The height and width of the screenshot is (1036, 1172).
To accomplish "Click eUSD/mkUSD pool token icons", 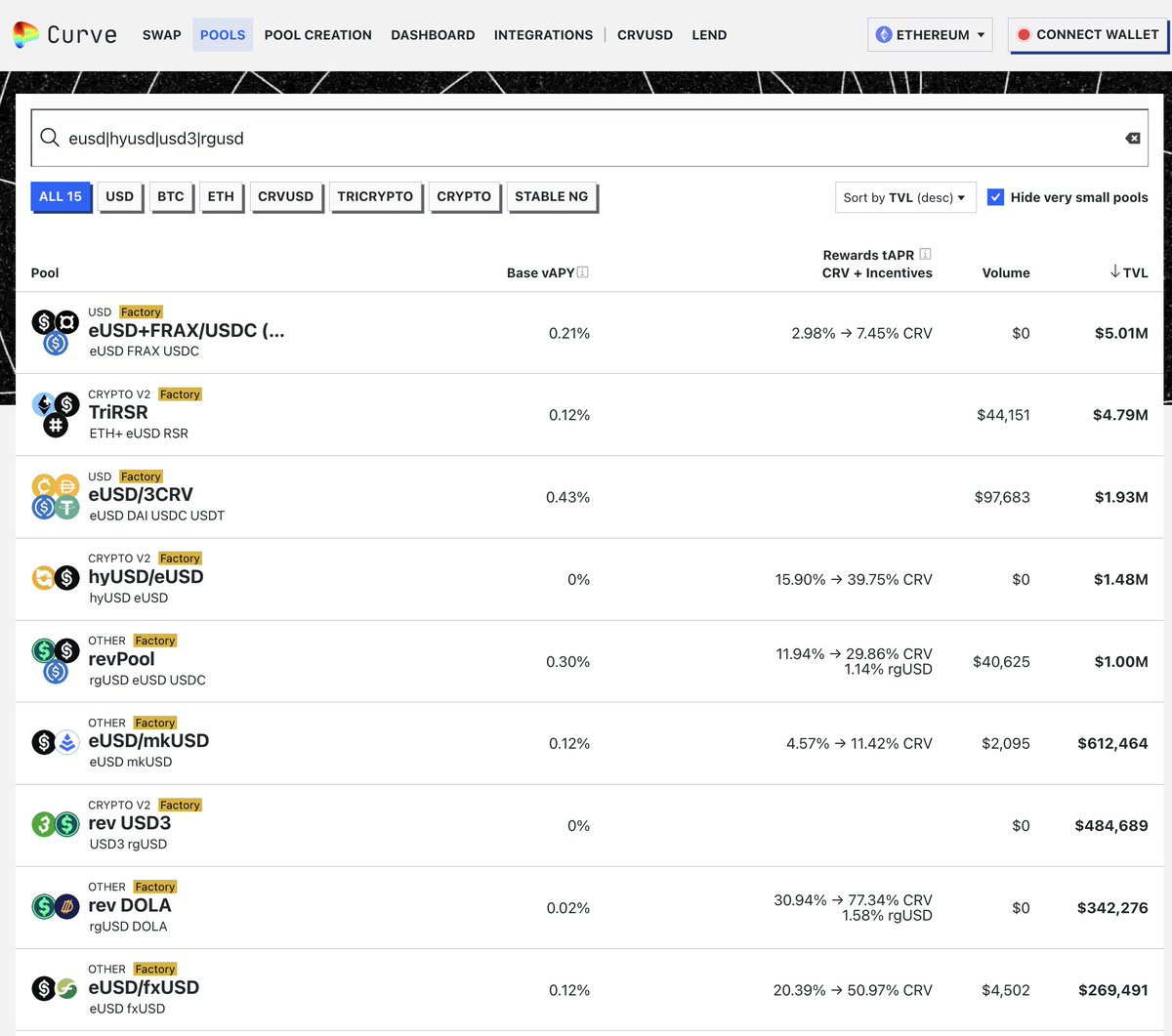I will 55,742.
